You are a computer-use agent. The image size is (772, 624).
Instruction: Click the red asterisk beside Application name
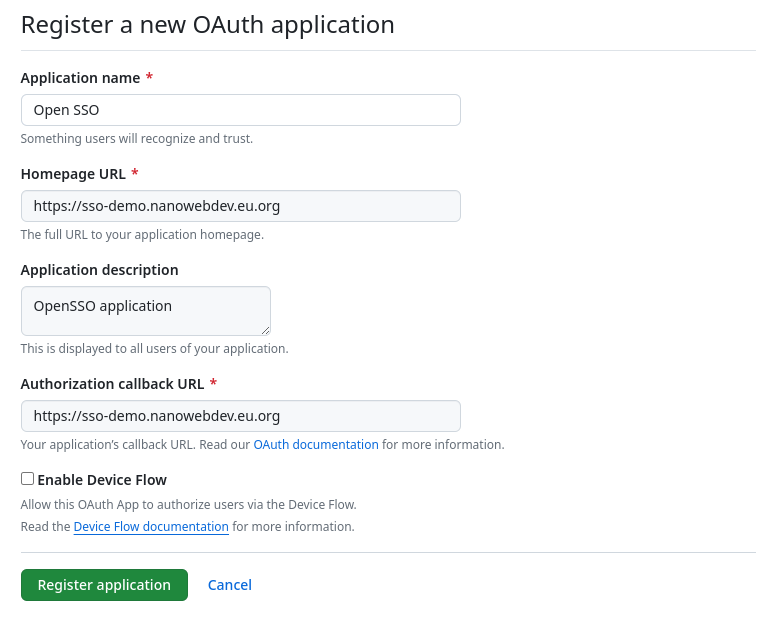point(149,78)
